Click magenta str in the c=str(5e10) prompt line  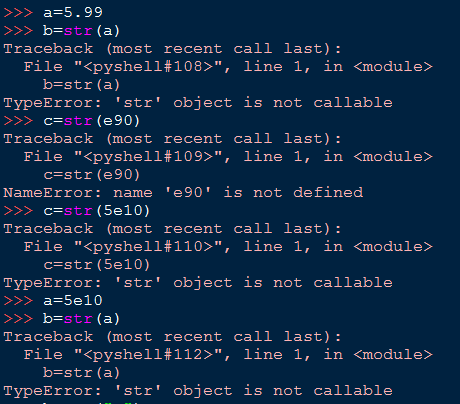pyautogui.click(x=78, y=211)
